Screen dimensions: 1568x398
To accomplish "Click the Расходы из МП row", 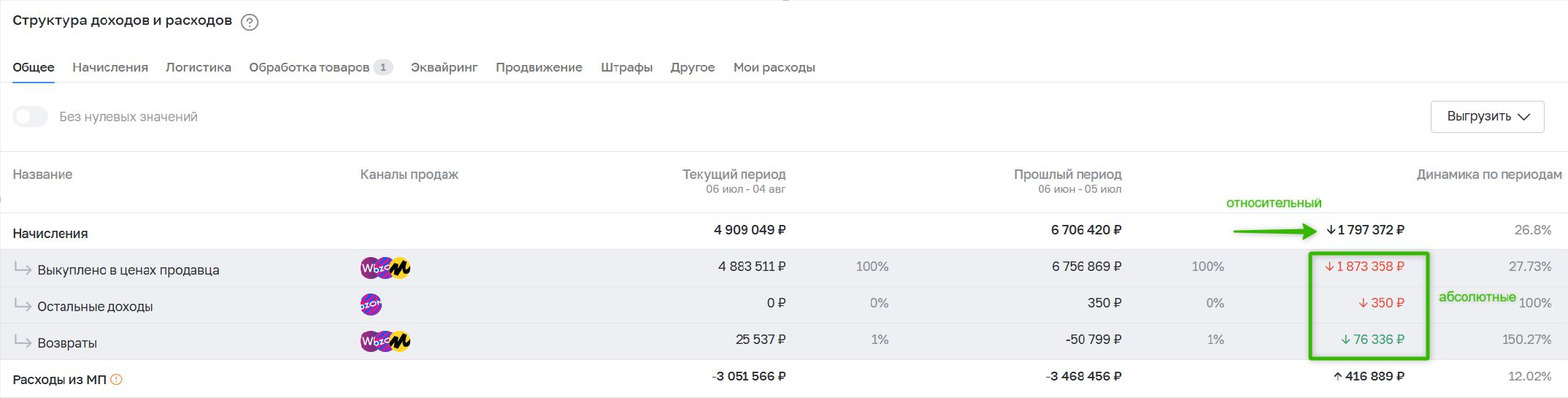I will point(784,378).
